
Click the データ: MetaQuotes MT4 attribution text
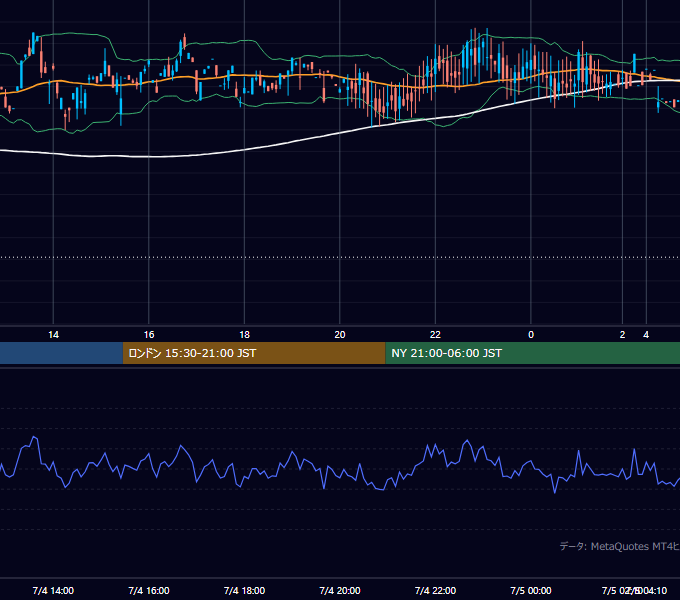620,546
